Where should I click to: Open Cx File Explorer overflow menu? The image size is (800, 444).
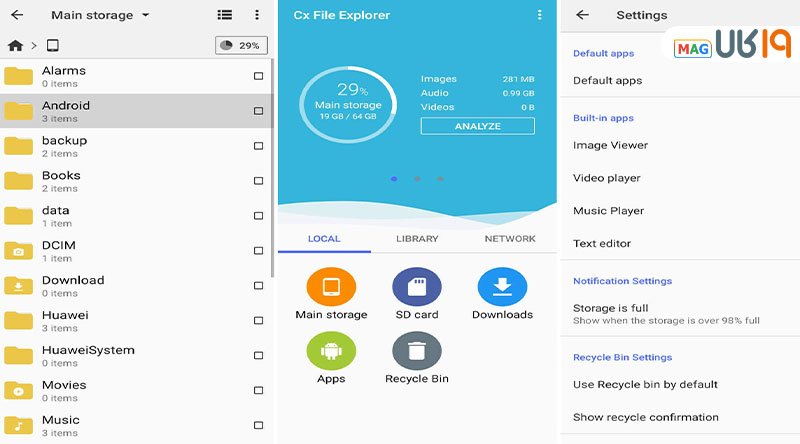pyautogui.click(x=539, y=15)
